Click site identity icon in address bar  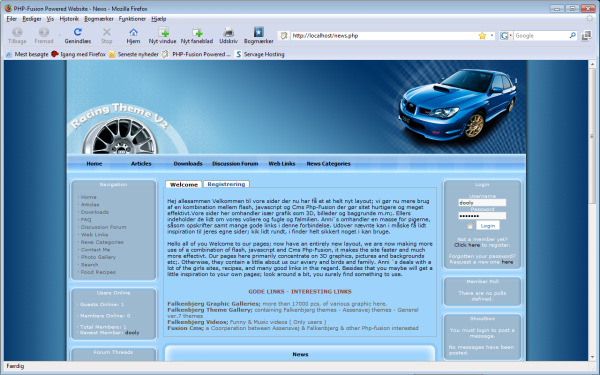284,36
